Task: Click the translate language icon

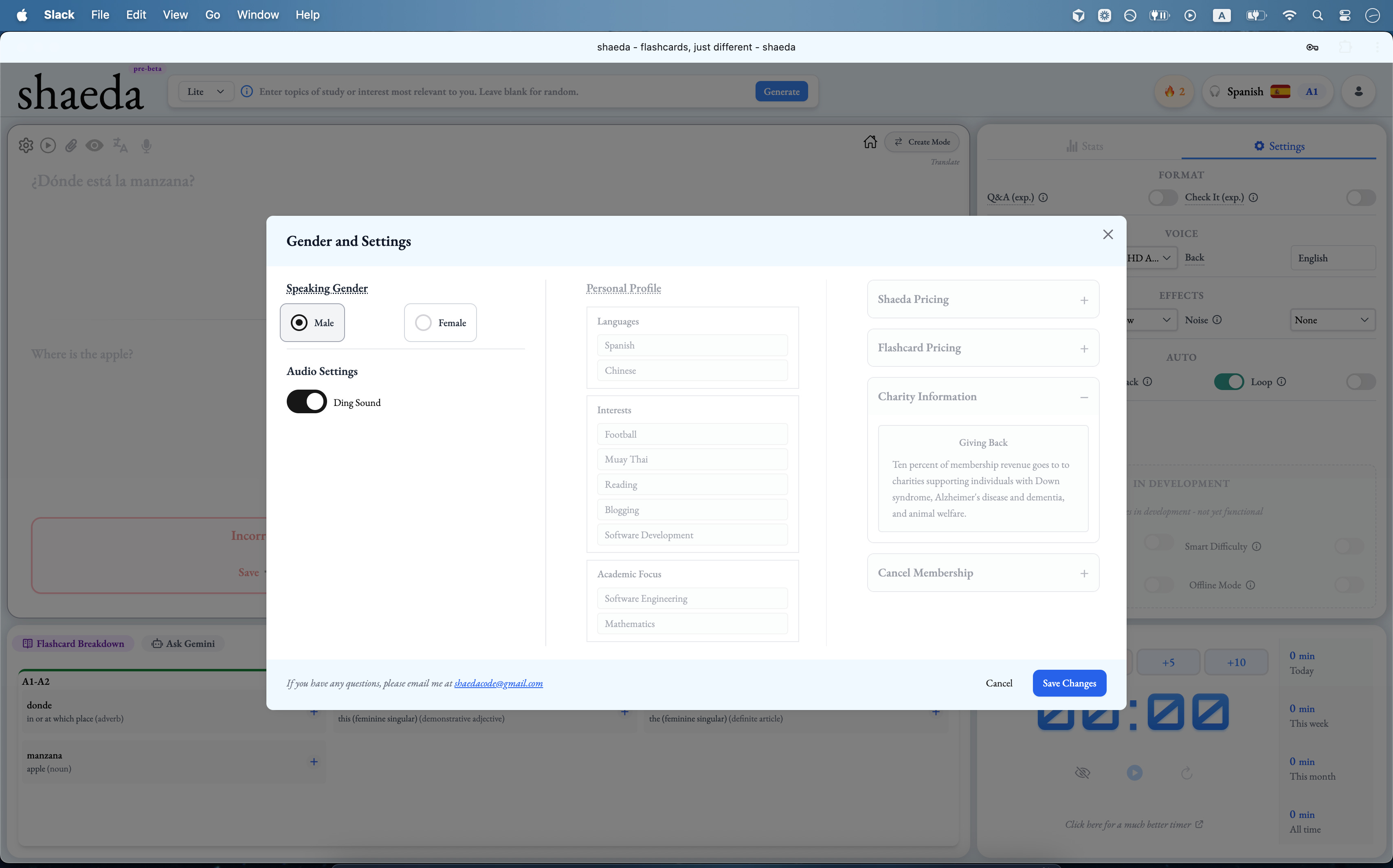Action: pyautogui.click(x=119, y=145)
